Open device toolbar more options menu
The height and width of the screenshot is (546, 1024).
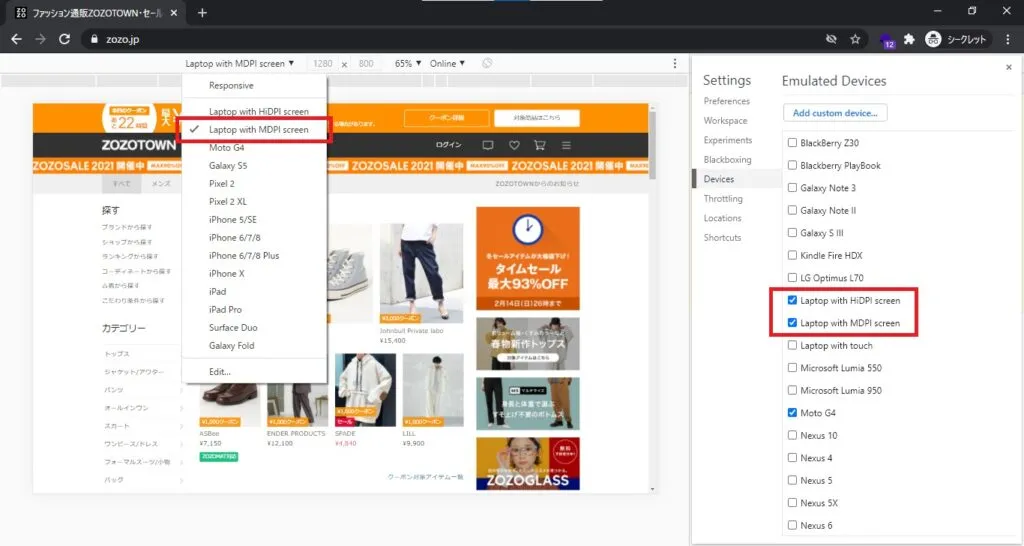point(675,63)
